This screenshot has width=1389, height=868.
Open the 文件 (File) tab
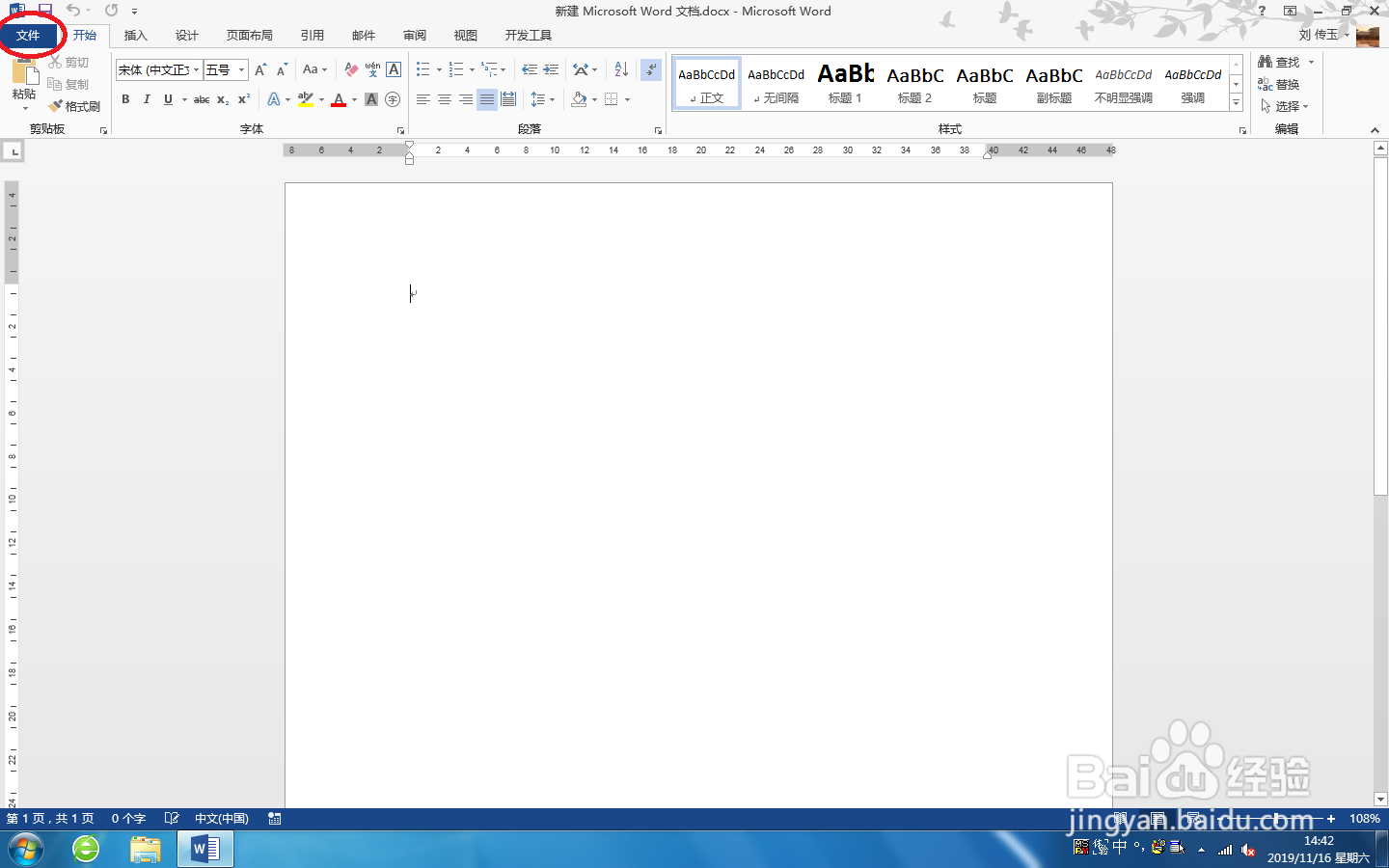[28, 36]
